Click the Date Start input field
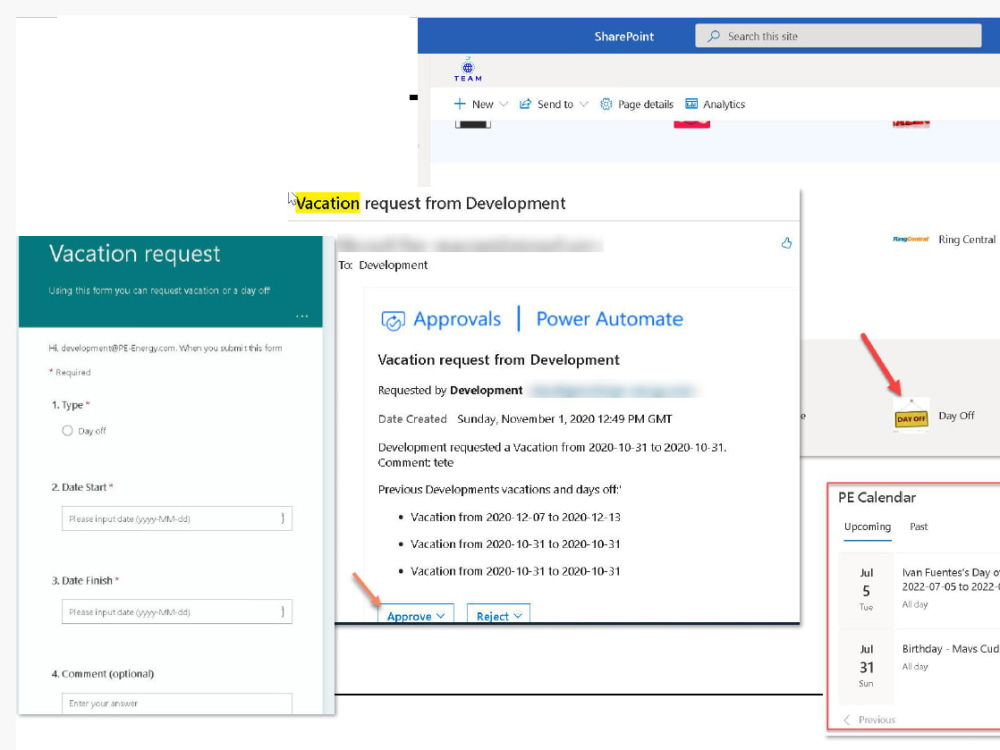Screen dimensions: 1000x750 pos(177,518)
